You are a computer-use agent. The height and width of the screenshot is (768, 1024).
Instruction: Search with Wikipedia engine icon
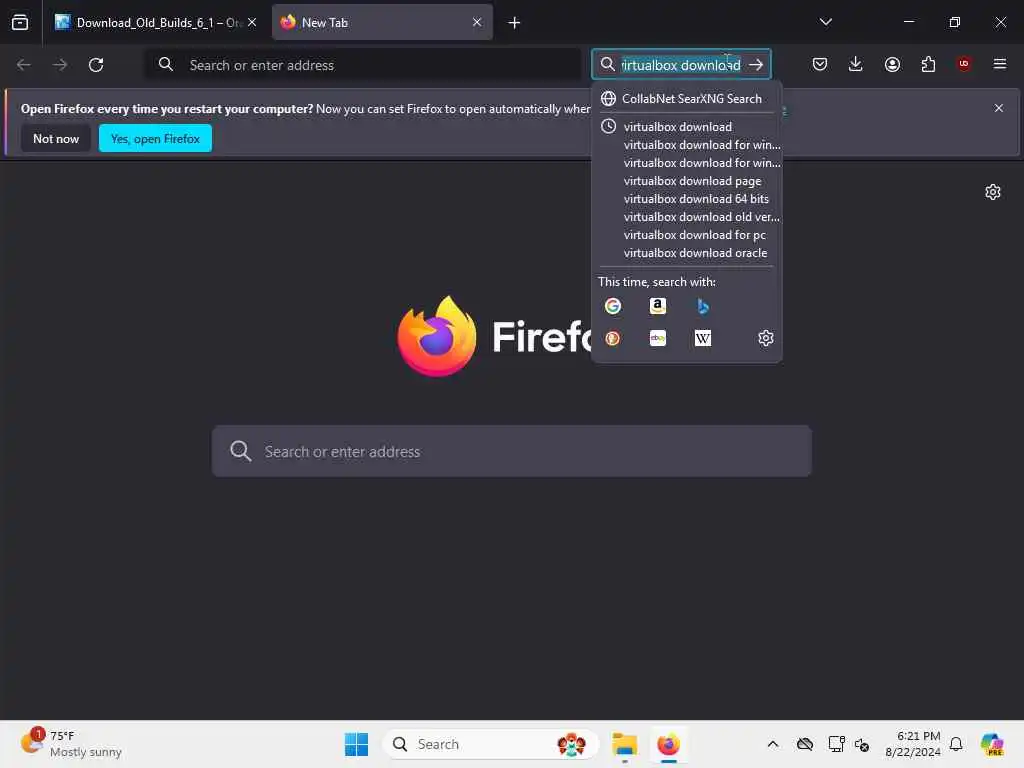703,338
